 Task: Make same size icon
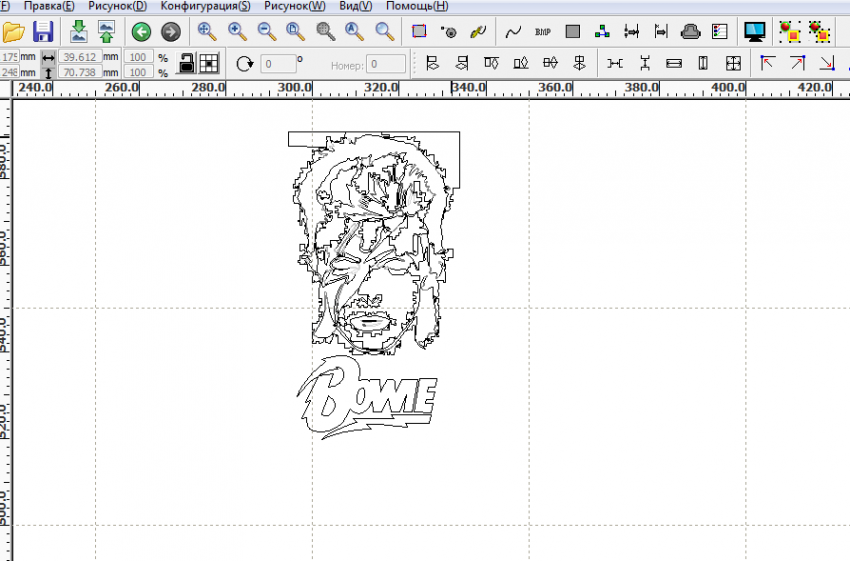(733, 63)
